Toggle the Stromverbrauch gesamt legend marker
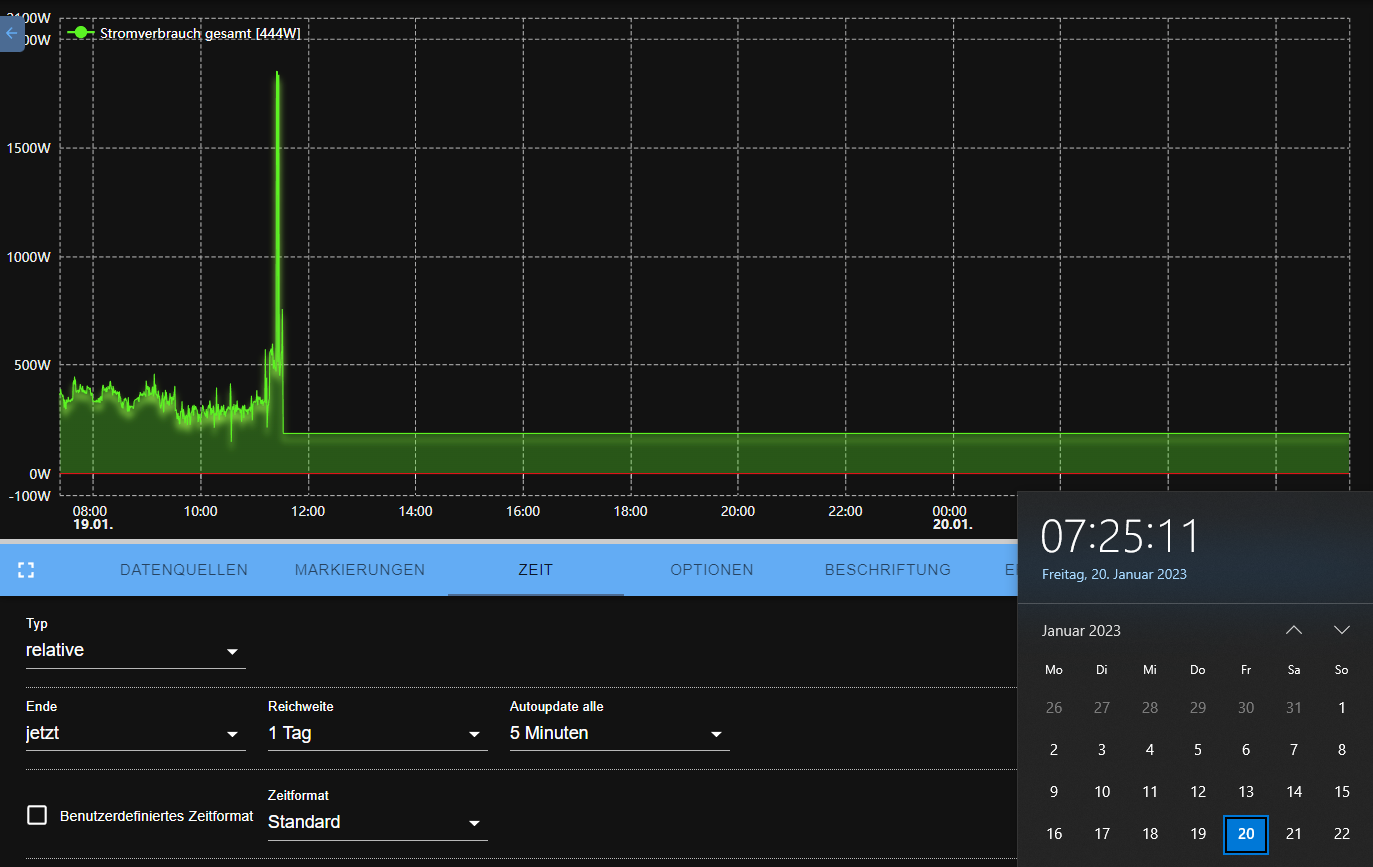The width and height of the screenshot is (1373, 867). 80,33
